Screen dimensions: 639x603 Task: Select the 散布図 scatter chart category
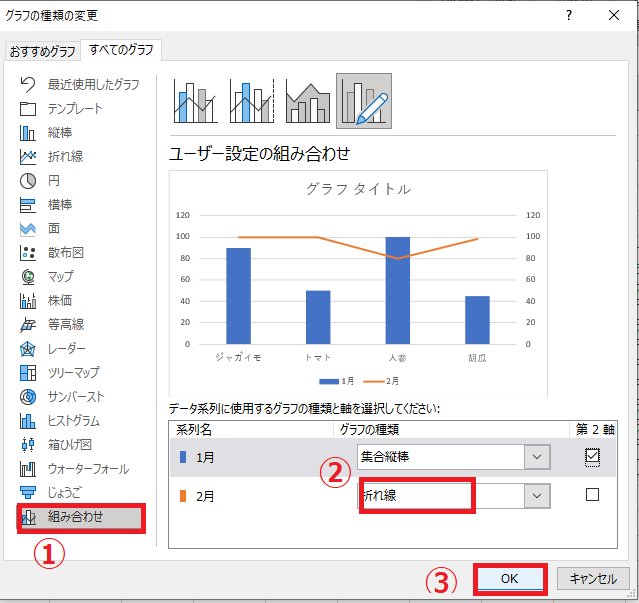coord(52,253)
